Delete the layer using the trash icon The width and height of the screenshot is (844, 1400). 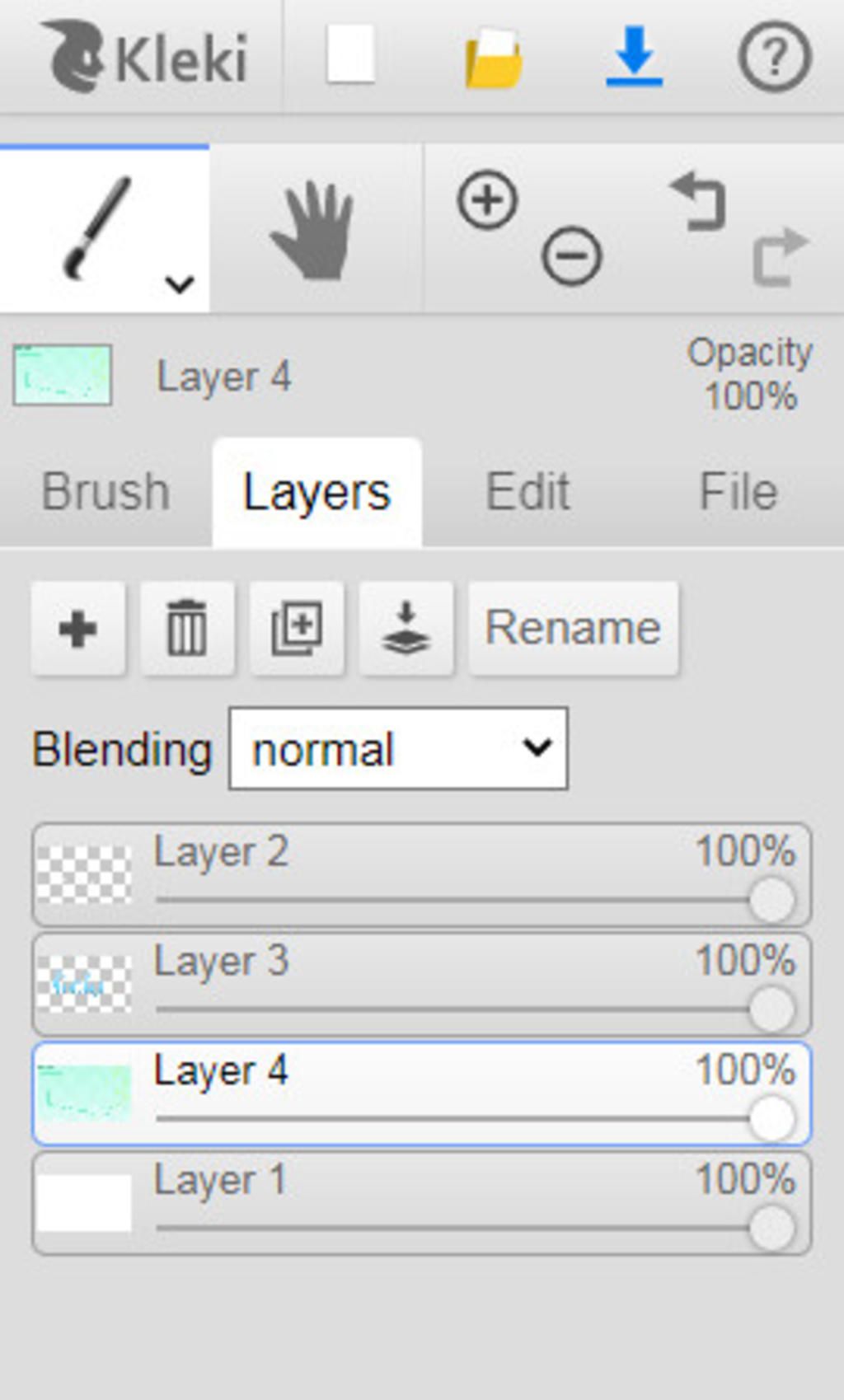pyautogui.click(x=187, y=628)
